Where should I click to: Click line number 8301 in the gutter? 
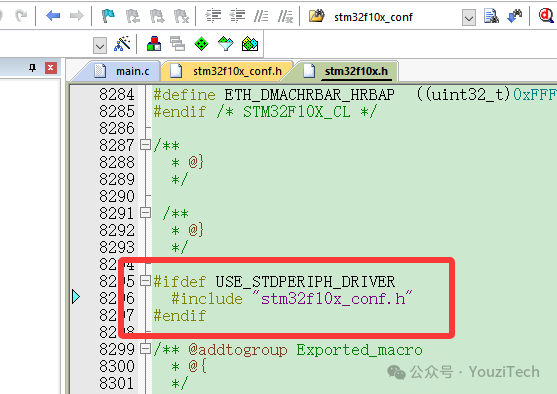117,383
